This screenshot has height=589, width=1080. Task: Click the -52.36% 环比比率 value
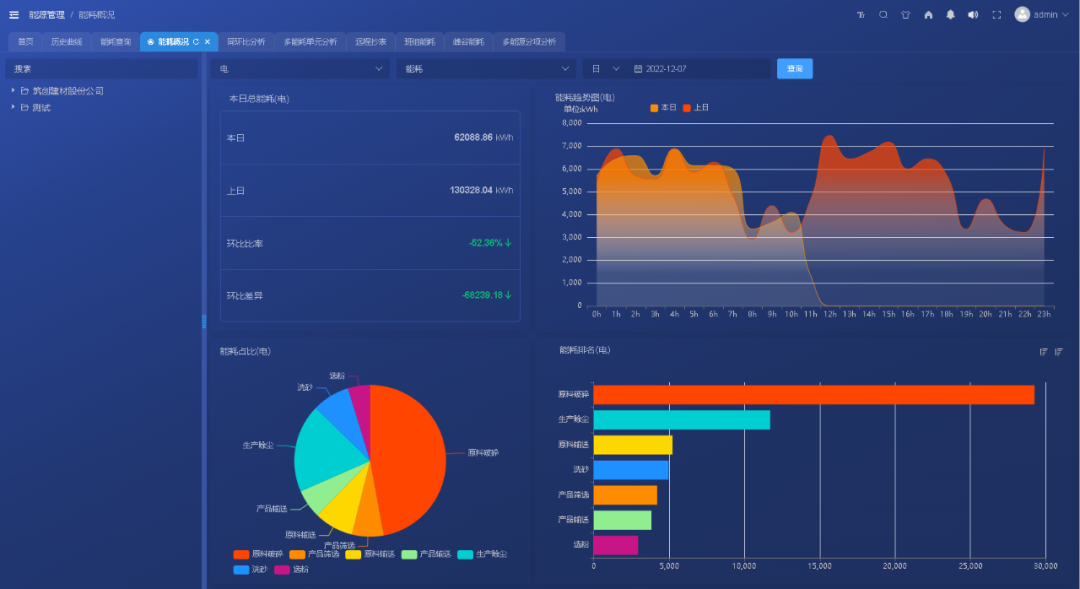tap(490, 243)
